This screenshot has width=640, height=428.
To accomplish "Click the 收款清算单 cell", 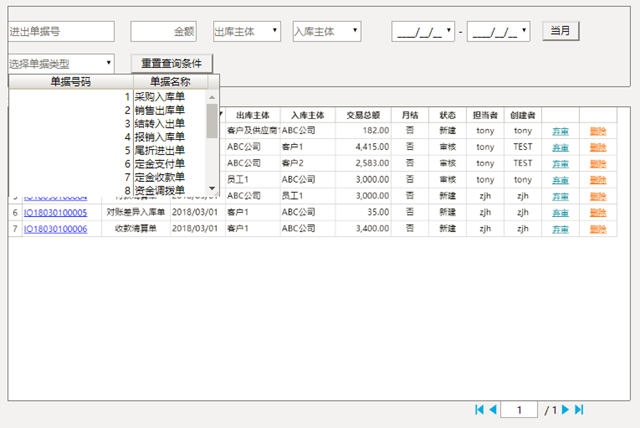I will (136, 228).
